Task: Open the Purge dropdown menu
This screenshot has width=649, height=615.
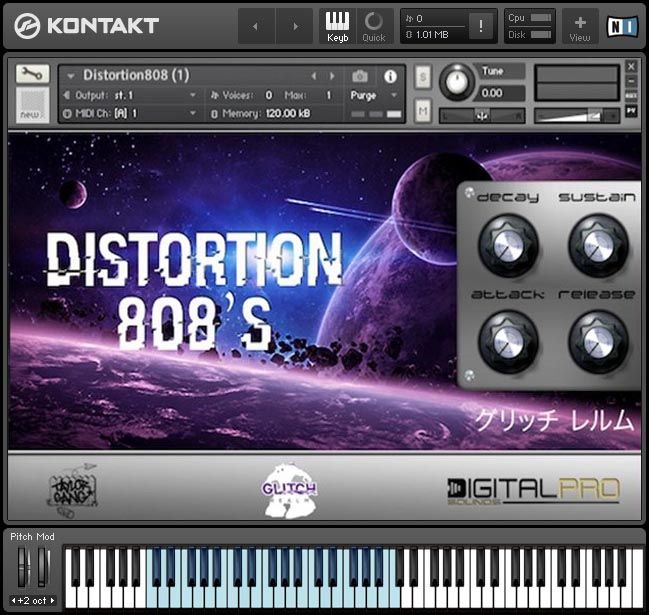Action: tap(374, 95)
